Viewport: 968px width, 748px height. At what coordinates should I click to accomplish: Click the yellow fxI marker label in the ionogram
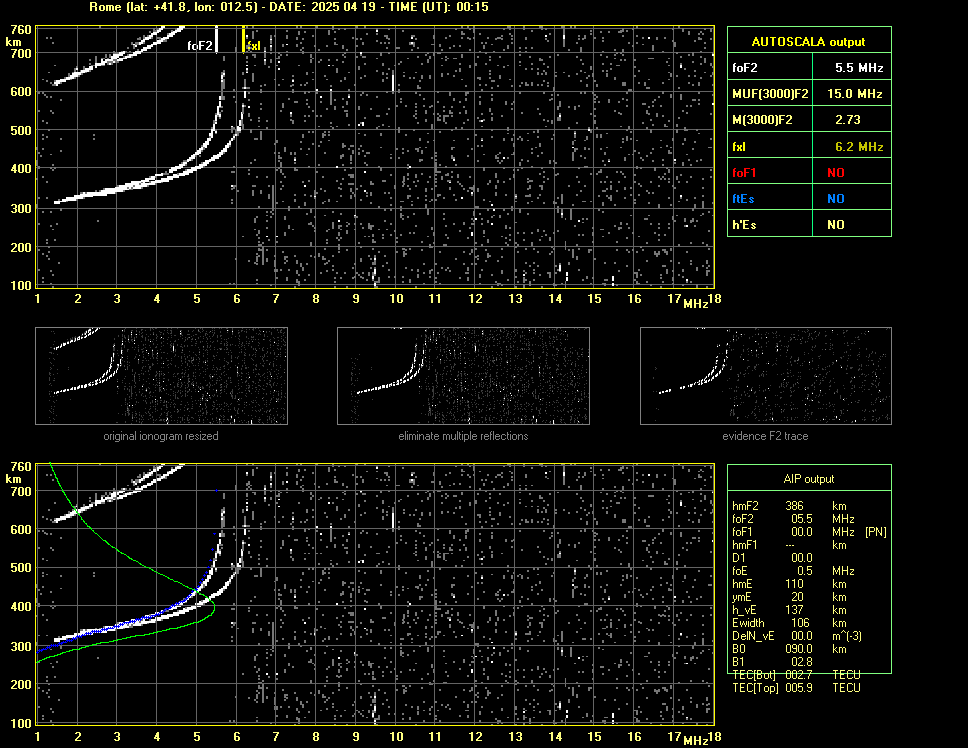254,46
